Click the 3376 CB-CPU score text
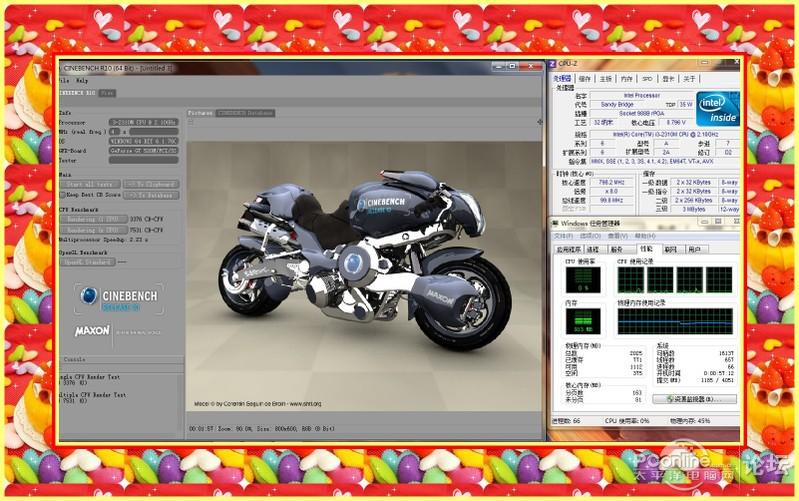799x501 pixels. tap(147, 219)
